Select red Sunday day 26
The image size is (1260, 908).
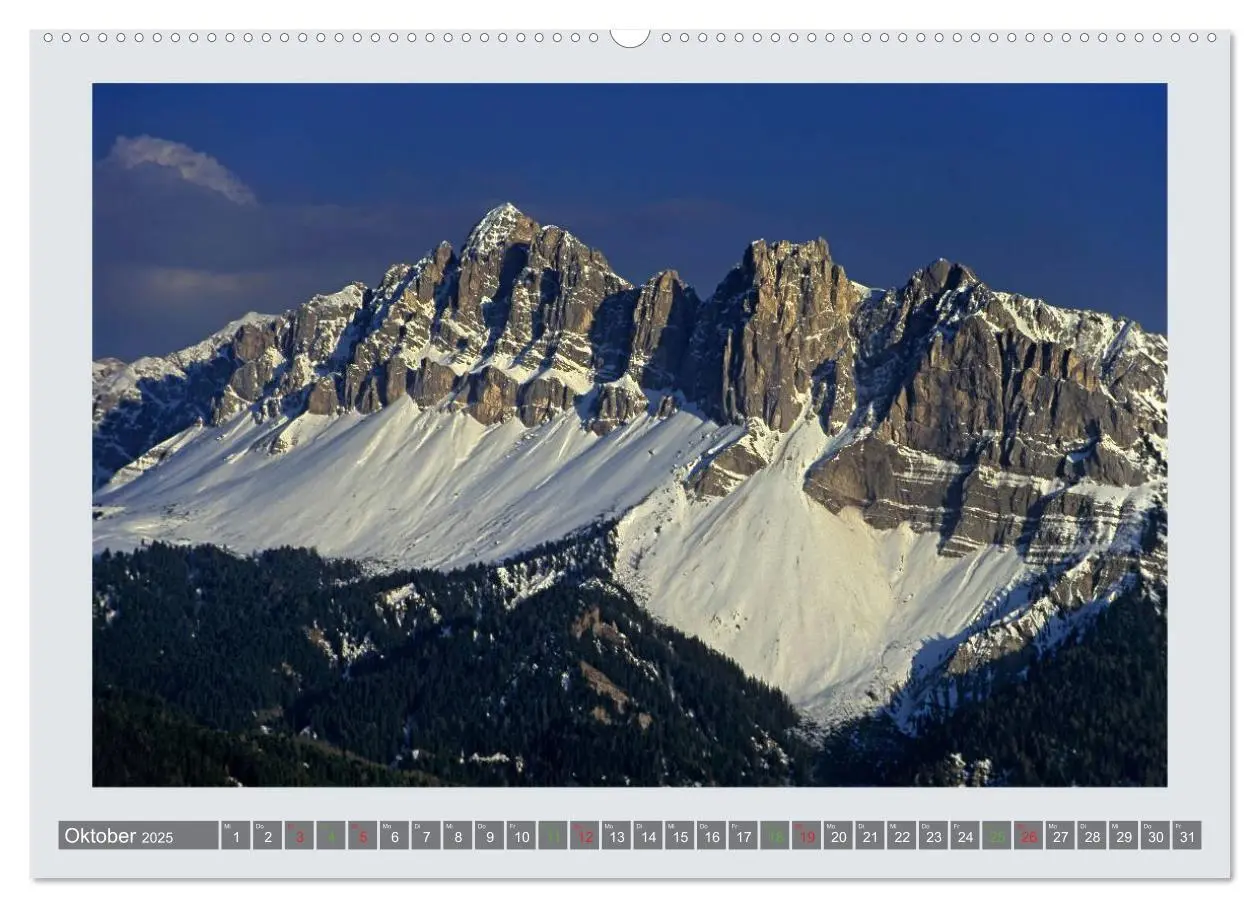click(x=1029, y=835)
